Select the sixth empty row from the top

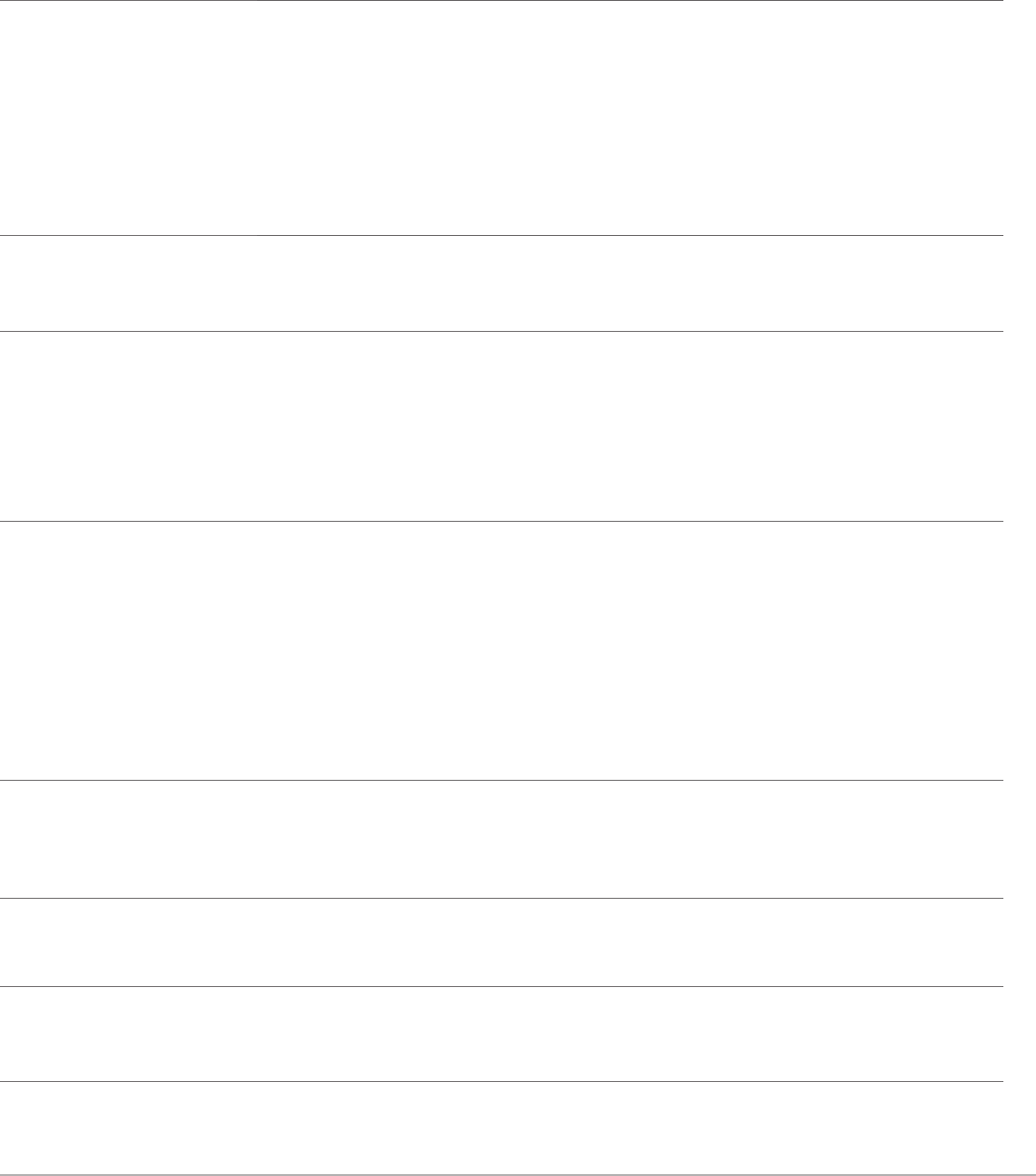501,942
